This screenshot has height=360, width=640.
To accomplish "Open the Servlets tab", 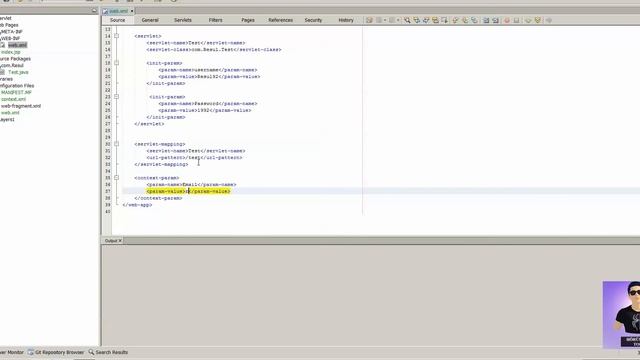I will click(183, 20).
